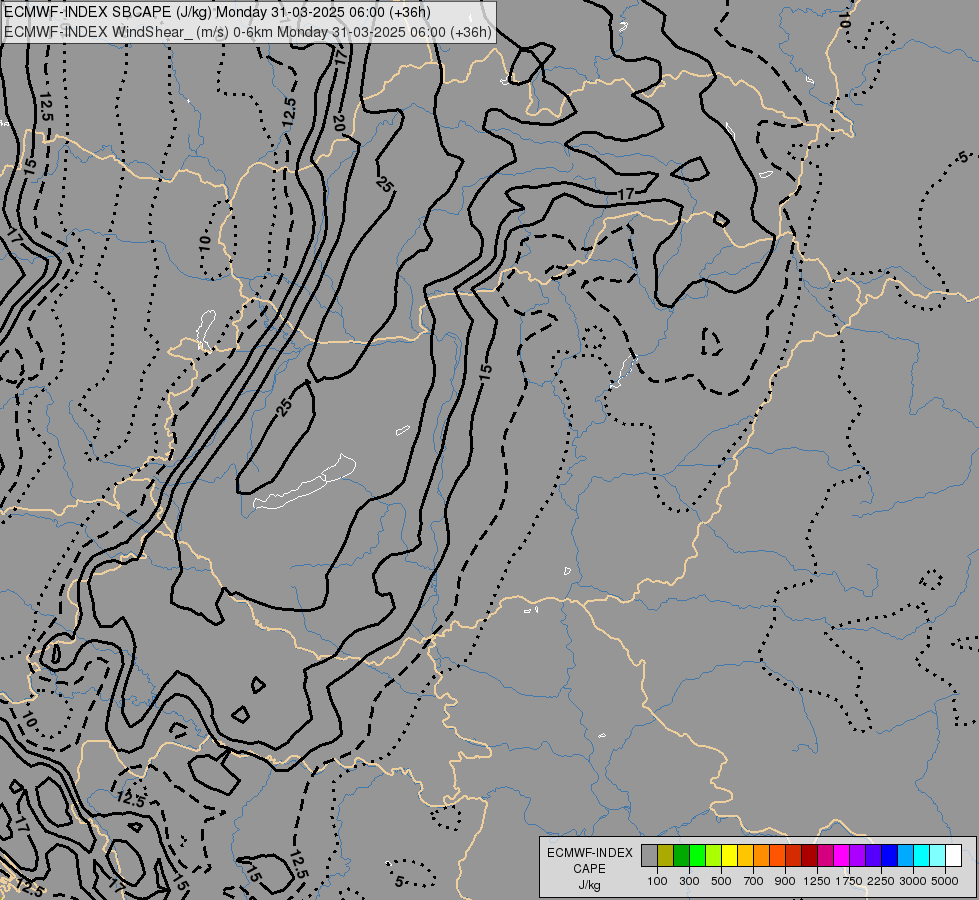
Task: Select the dark green legend swatch
Action: click(681, 856)
